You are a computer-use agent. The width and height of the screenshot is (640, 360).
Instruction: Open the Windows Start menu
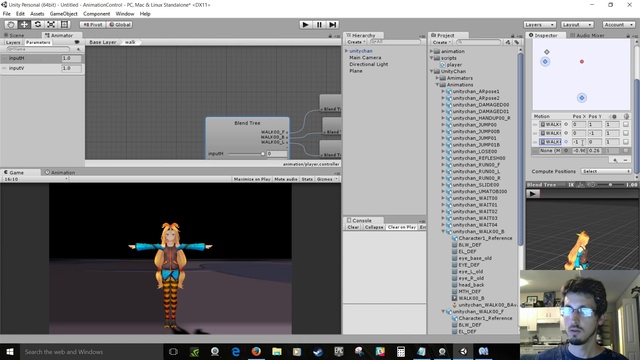click(10, 351)
